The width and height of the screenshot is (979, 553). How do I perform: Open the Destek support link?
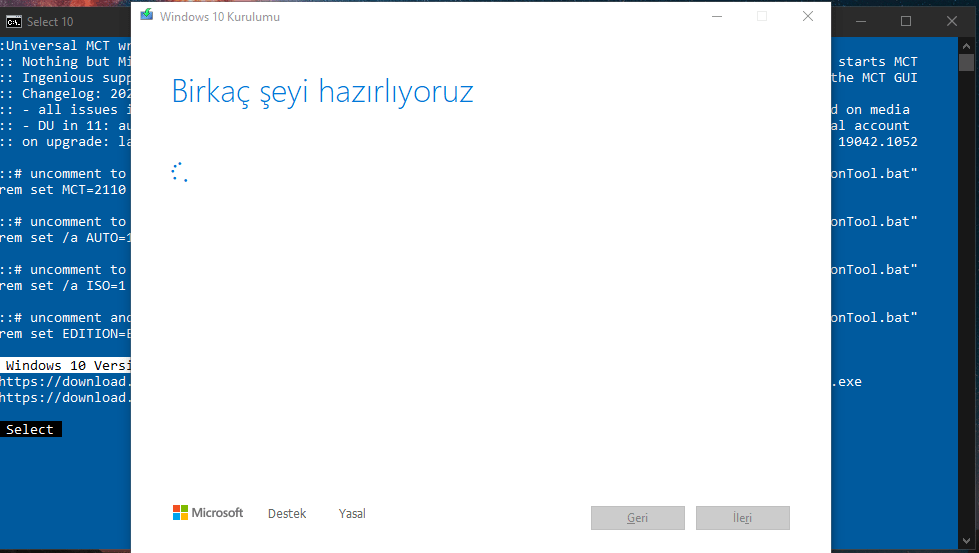pyautogui.click(x=287, y=513)
